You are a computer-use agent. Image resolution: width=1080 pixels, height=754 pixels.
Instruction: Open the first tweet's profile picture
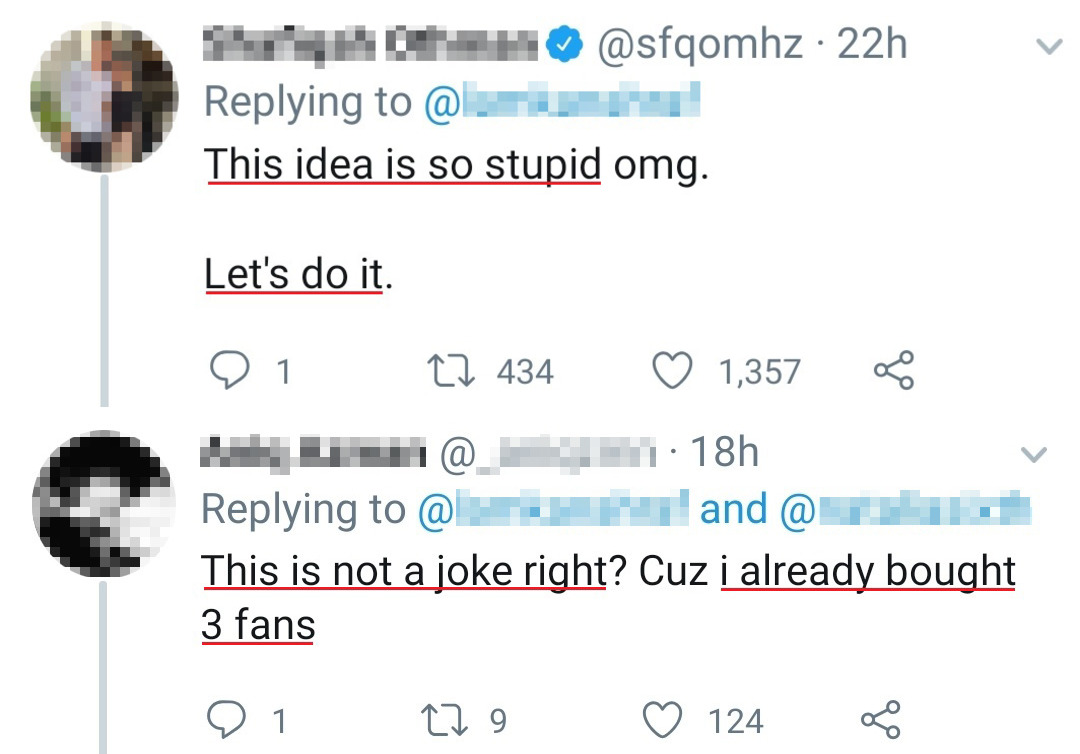(x=104, y=97)
